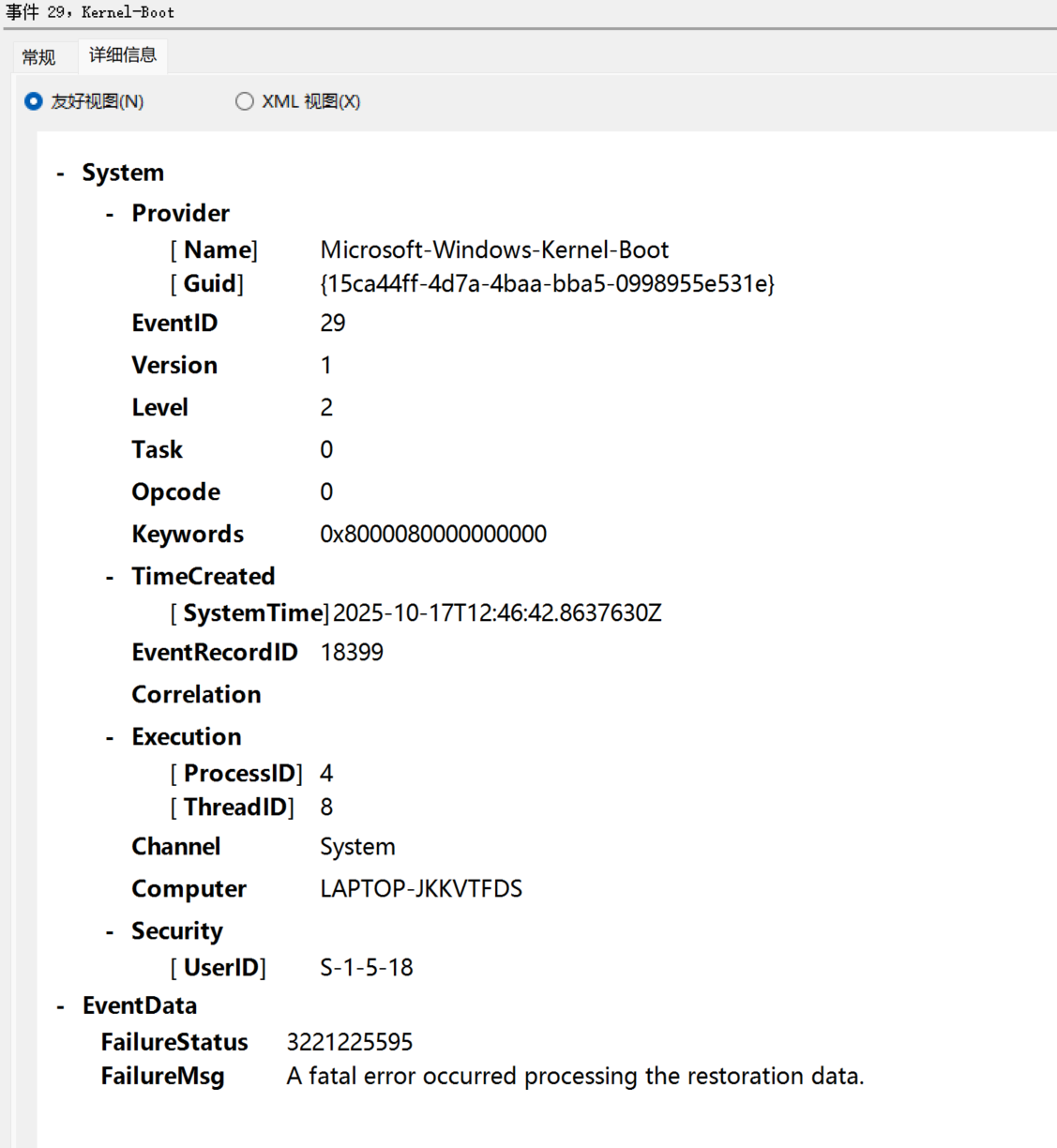Select the XML 视图(X) radio button
The width and height of the screenshot is (1057, 1148).
point(245,101)
